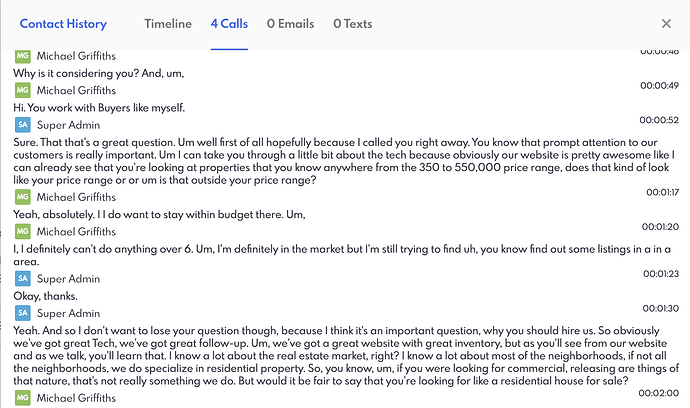Click SA avatar above "Okay, thanks."

(x=22, y=279)
